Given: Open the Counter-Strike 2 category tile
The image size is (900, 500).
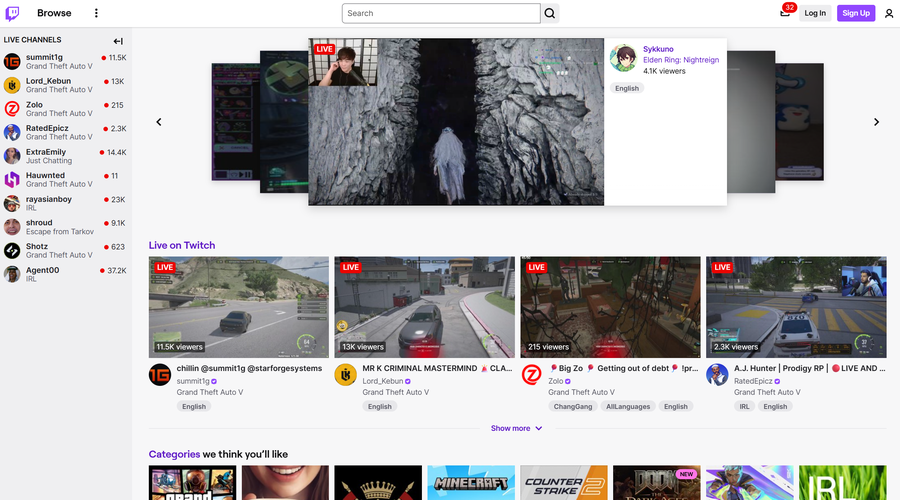Looking at the screenshot, I should pyautogui.click(x=564, y=483).
